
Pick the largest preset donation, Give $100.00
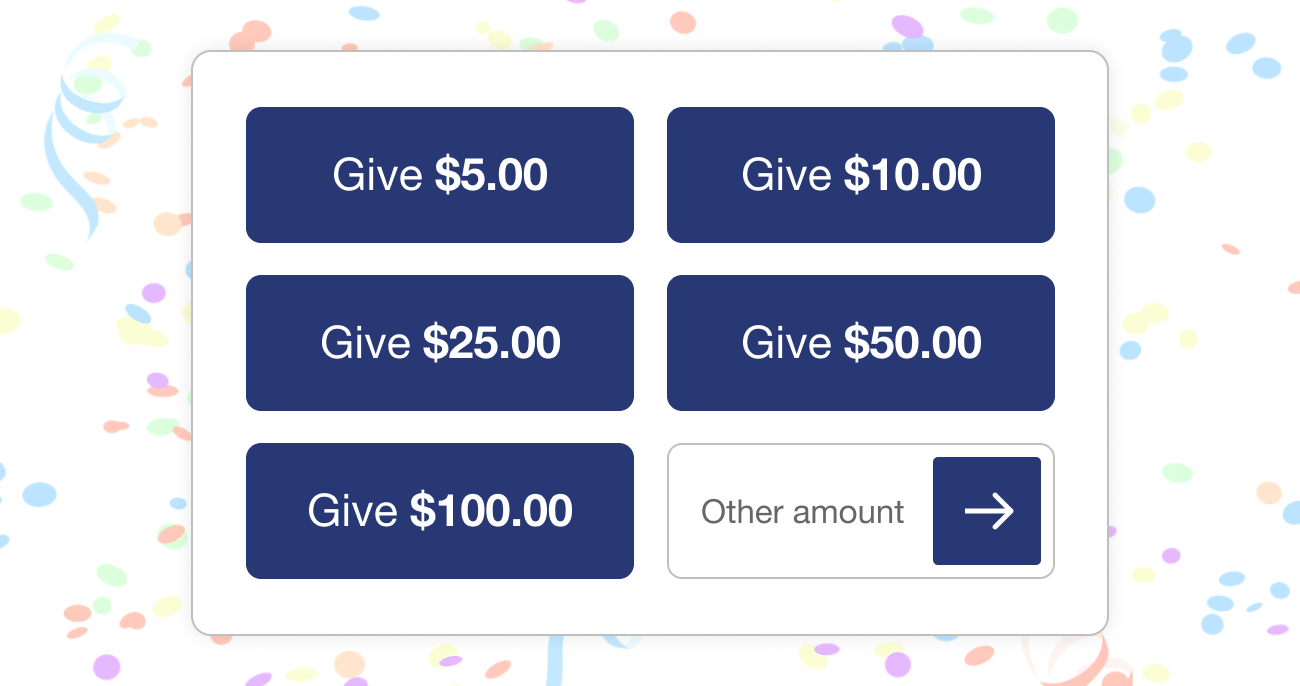point(440,511)
